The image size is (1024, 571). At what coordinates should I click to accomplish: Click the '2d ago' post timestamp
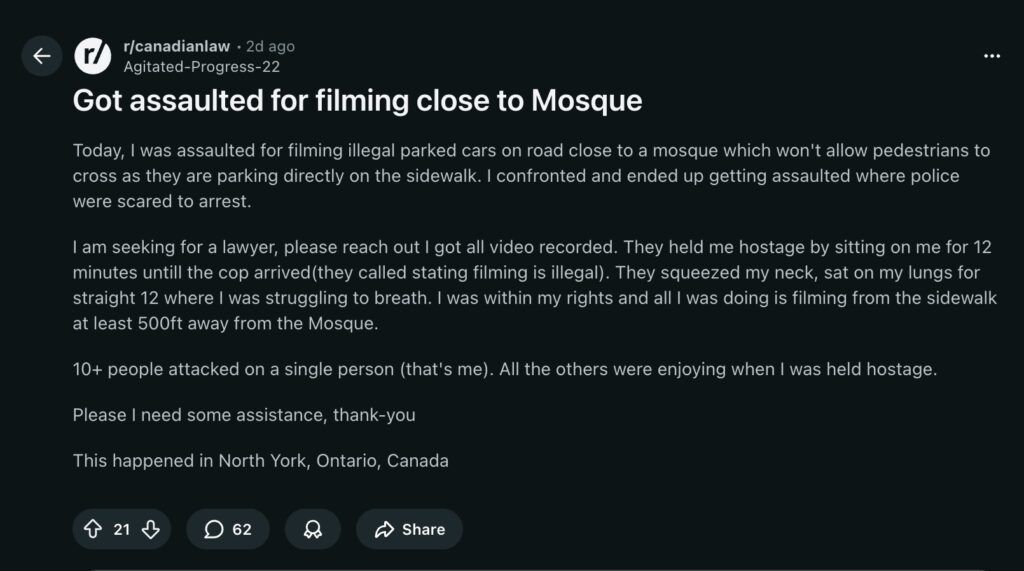click(270, 46)
